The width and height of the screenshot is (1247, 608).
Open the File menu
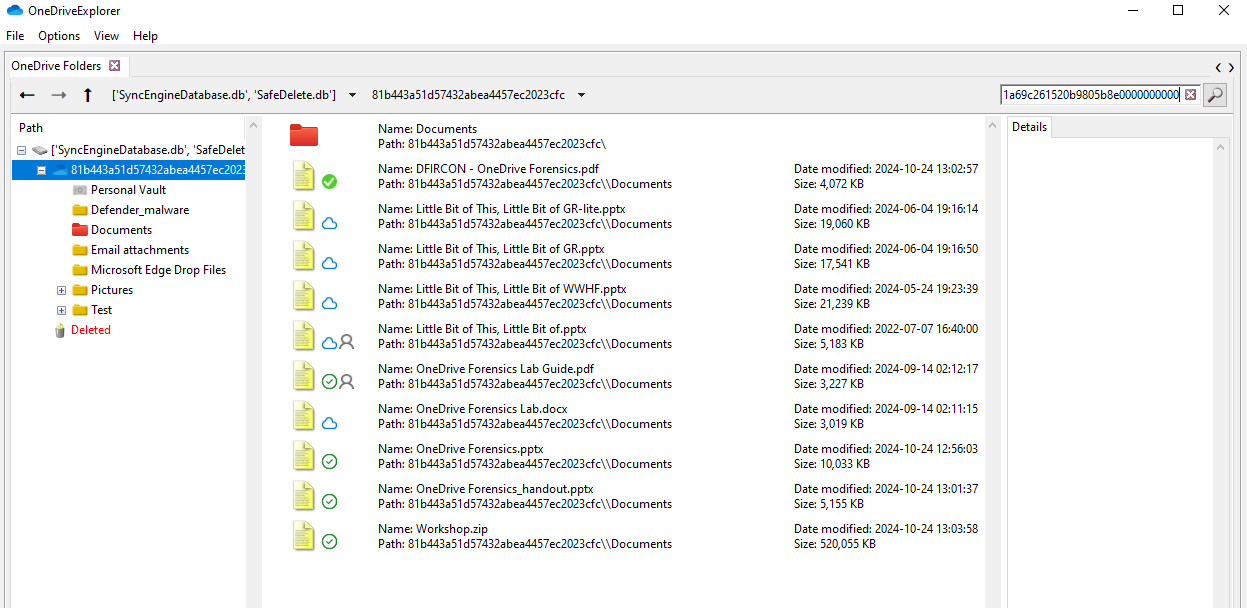pyautogui.click(x=15, y=36)
